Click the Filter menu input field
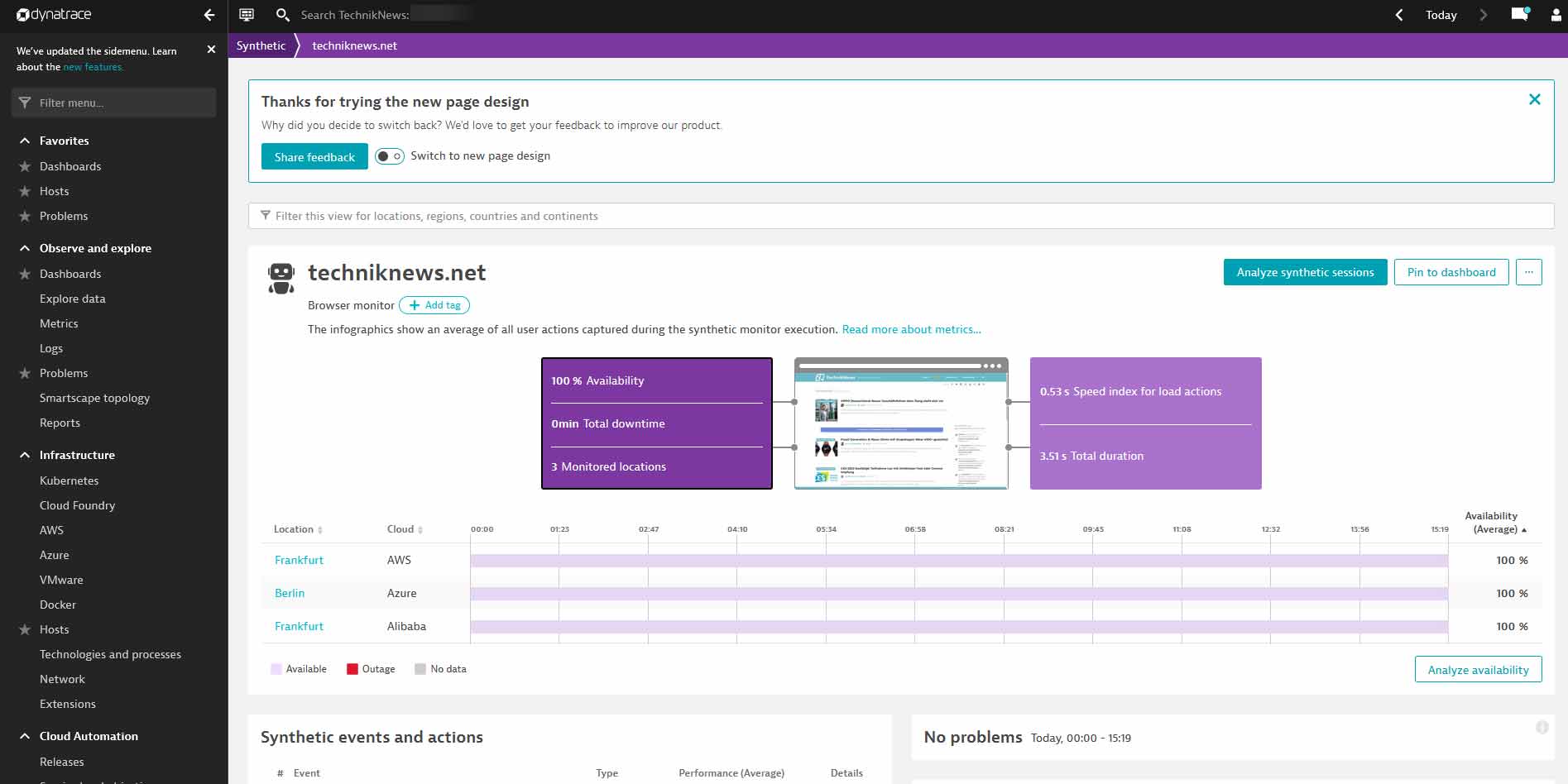1568x784 pixels. point(114,103)
